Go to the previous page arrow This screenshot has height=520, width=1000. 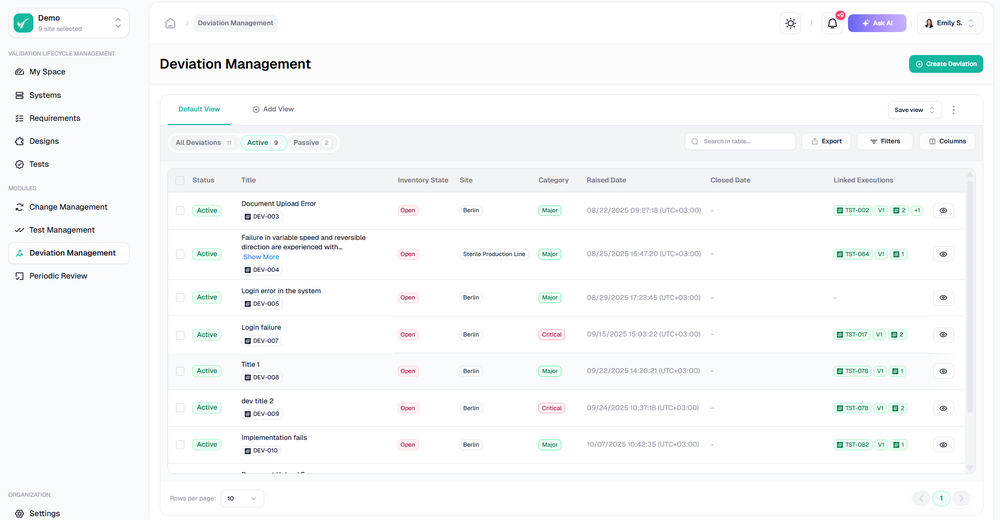tap(921, 498)
